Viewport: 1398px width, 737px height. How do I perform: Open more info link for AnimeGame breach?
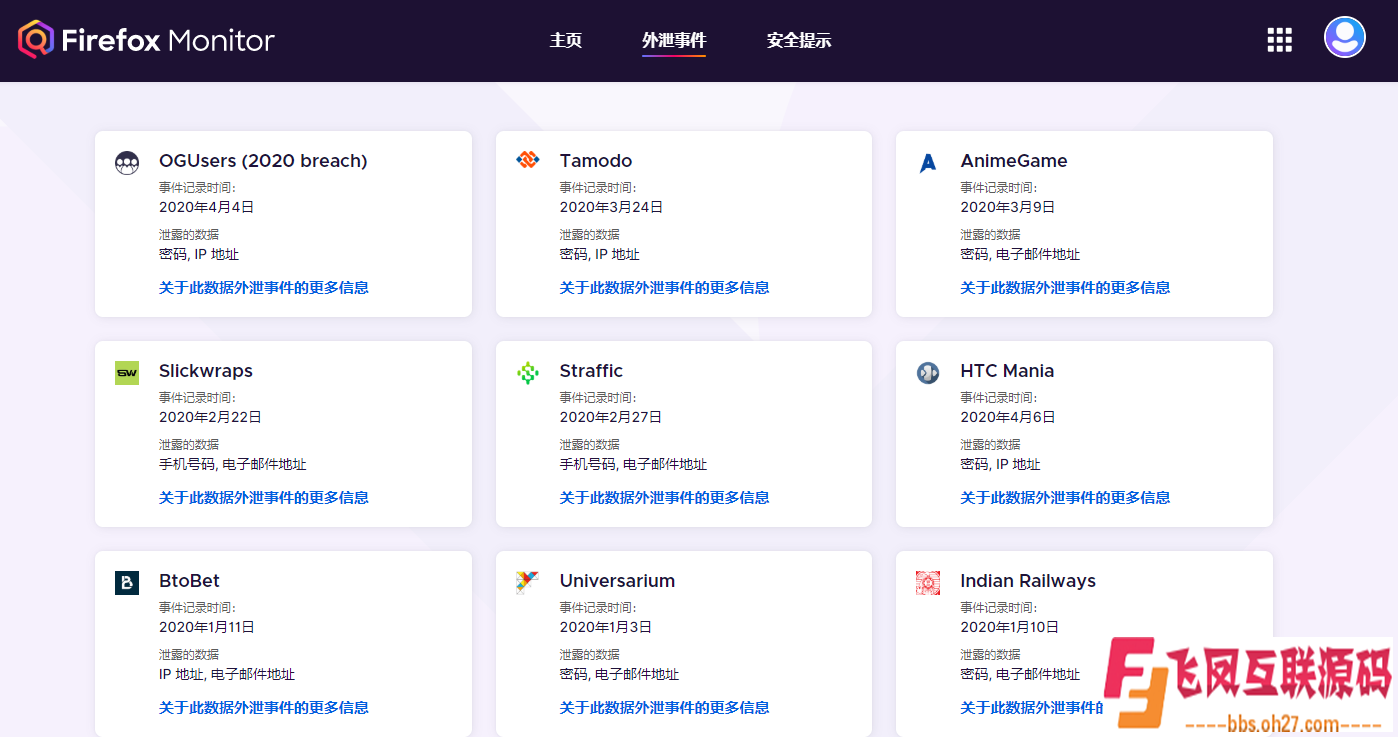coord(1066,288)
